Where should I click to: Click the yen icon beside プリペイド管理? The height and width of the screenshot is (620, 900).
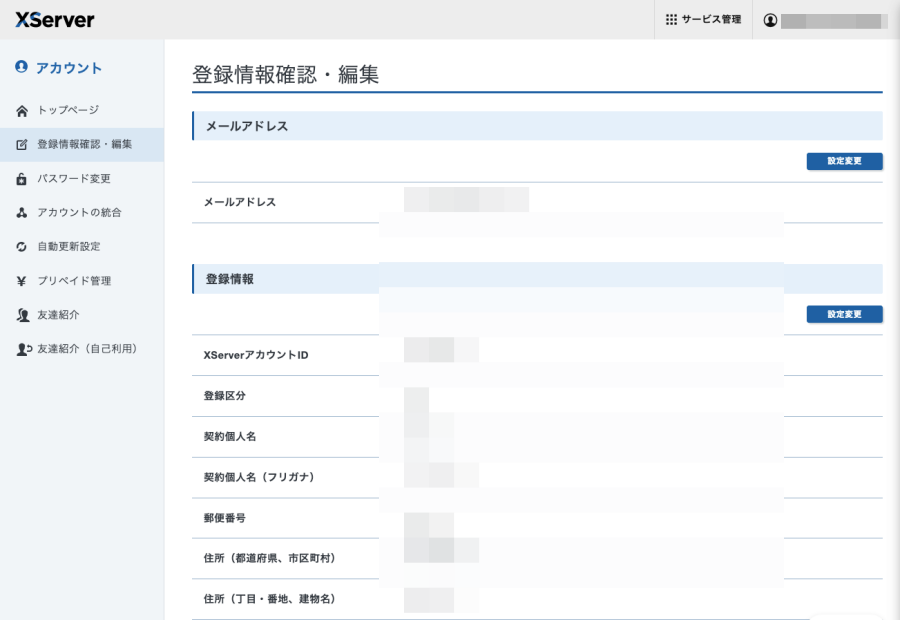22,281
